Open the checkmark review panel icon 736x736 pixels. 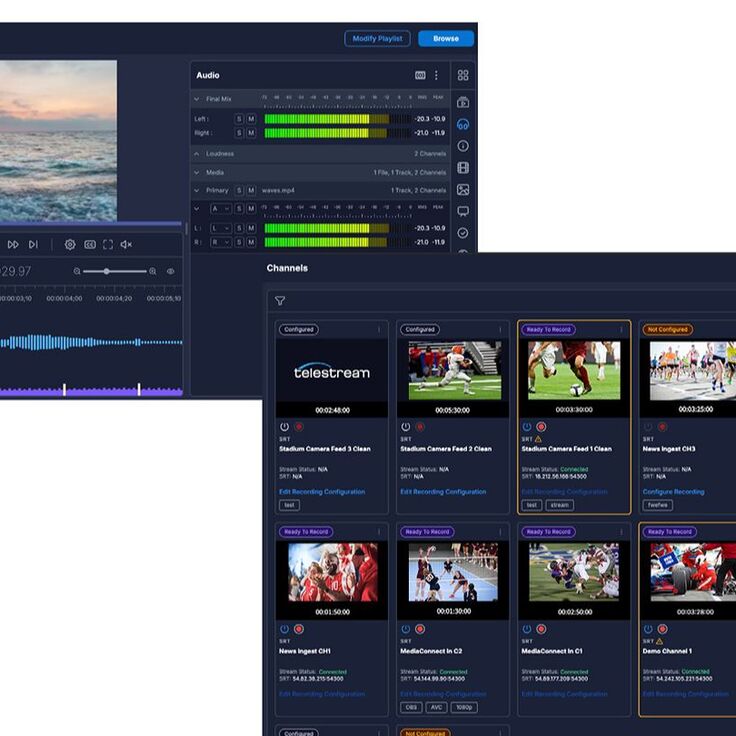(463, 233)
